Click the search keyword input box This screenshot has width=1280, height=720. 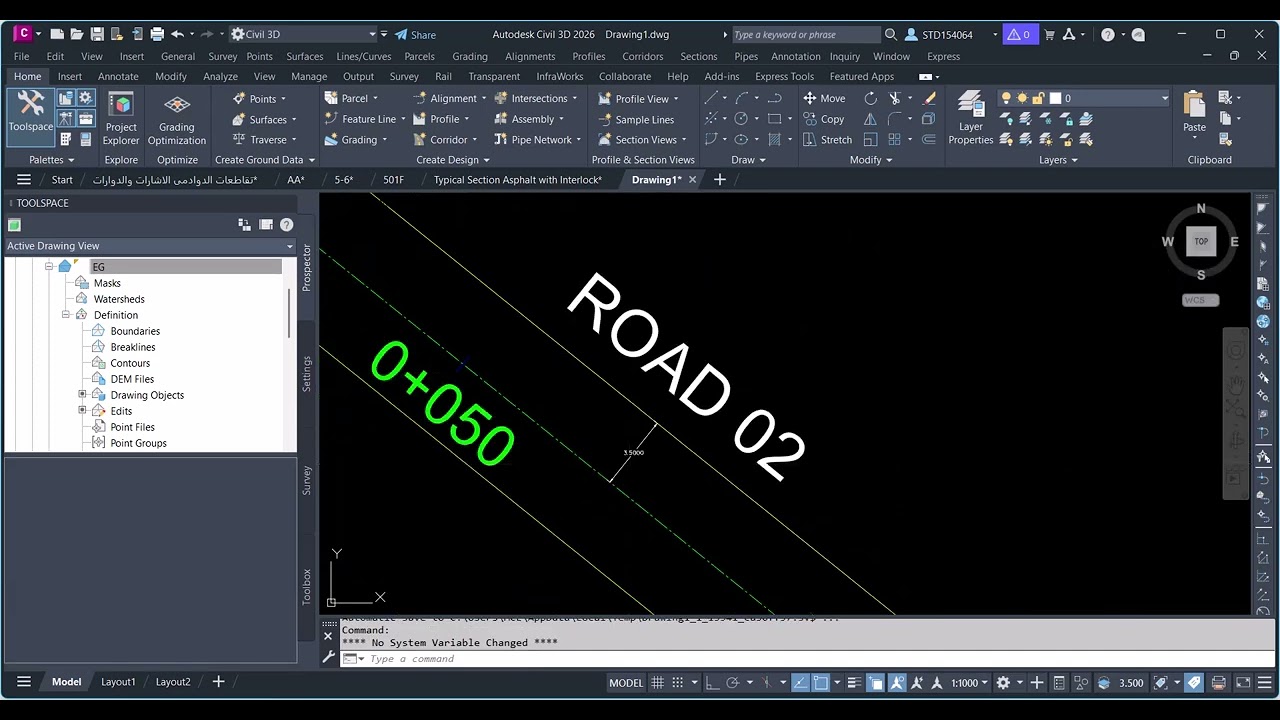tap(806, 35)
